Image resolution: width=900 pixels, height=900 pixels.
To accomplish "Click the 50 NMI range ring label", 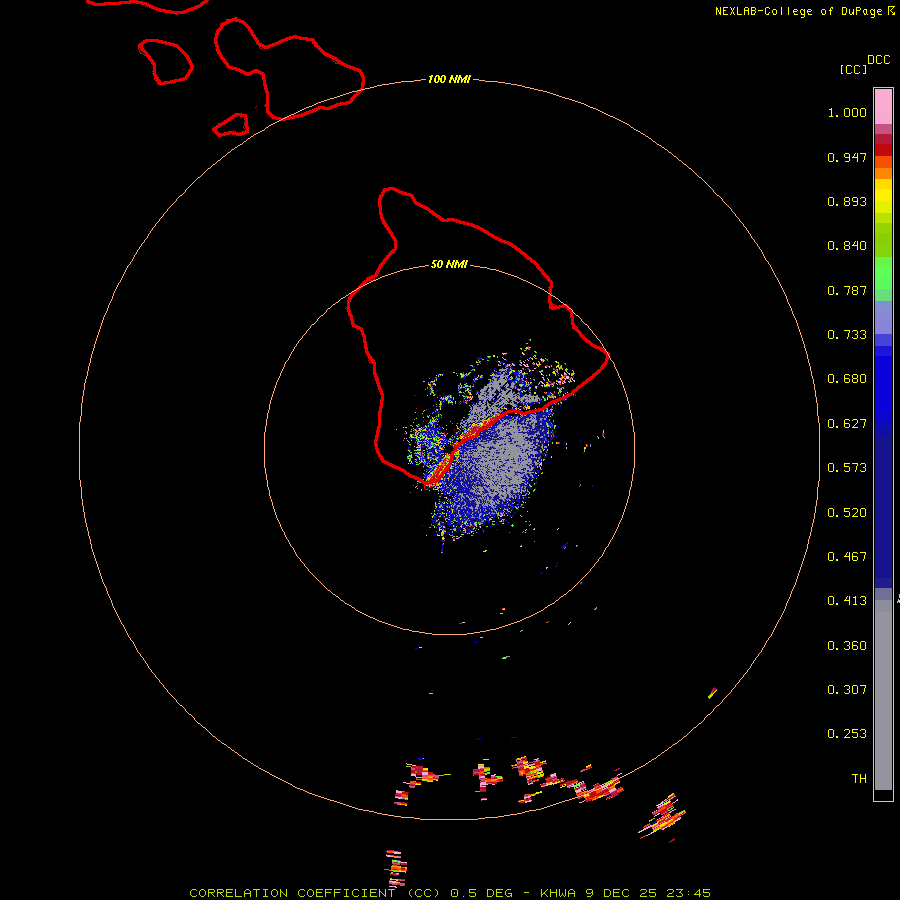I will tap(449, 265).
